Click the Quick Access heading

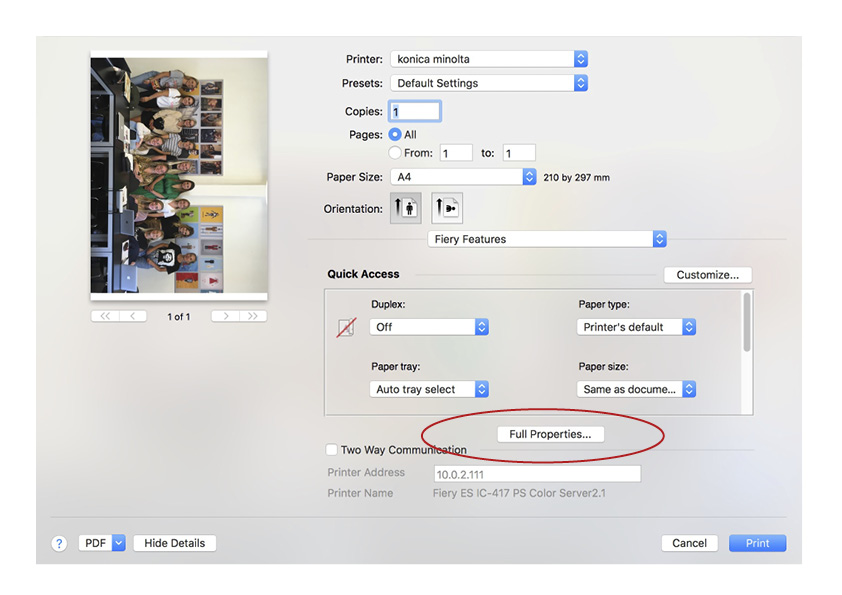point(364,274)
